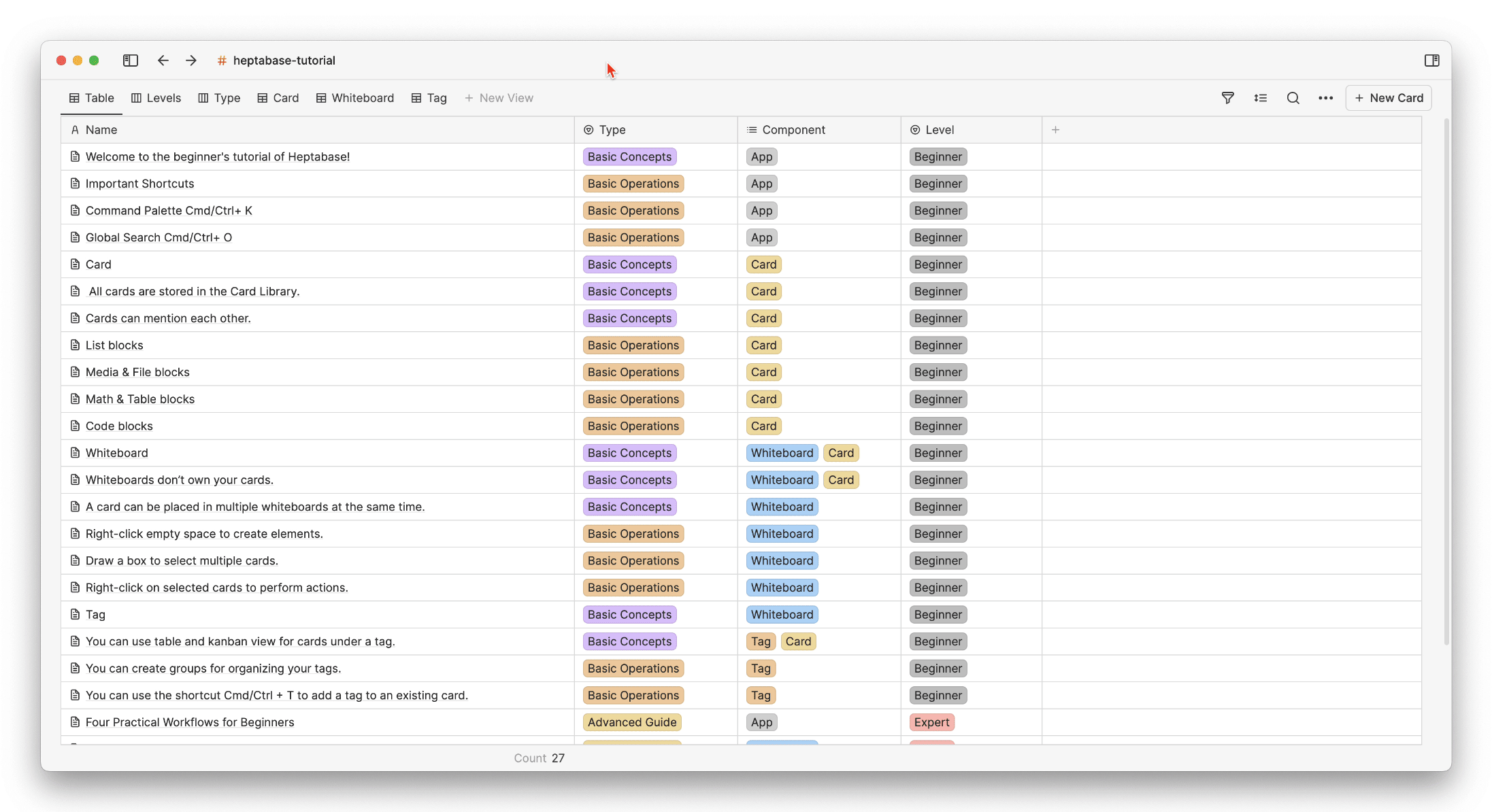This screenshot has height=812, width=1492.
Task: Open the Command Palette Cmd/Ctrl+ K card
Action: coord(169,211)
